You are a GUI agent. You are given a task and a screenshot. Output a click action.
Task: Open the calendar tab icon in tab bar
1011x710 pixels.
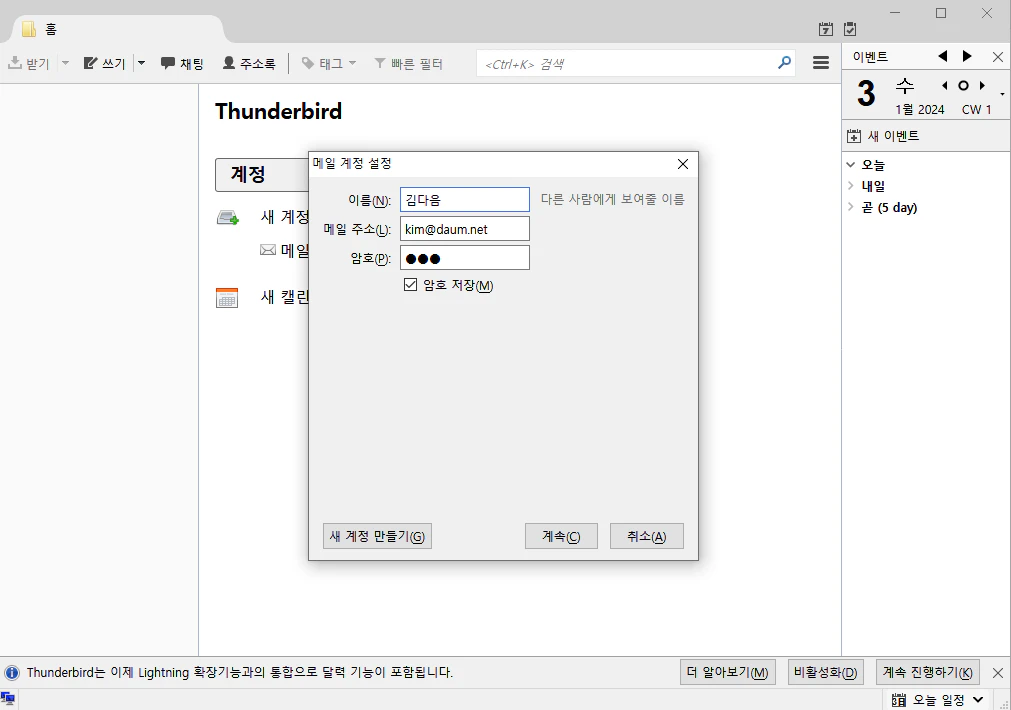tap(825, 29)
